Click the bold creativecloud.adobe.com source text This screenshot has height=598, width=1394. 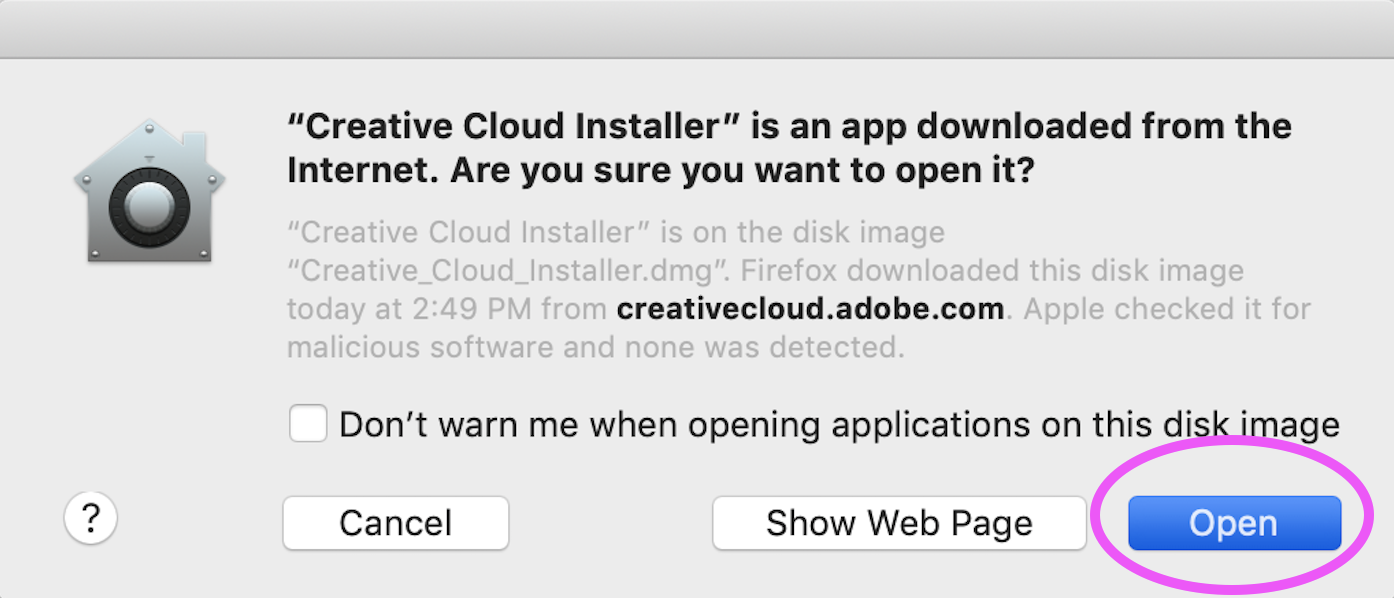810,309
